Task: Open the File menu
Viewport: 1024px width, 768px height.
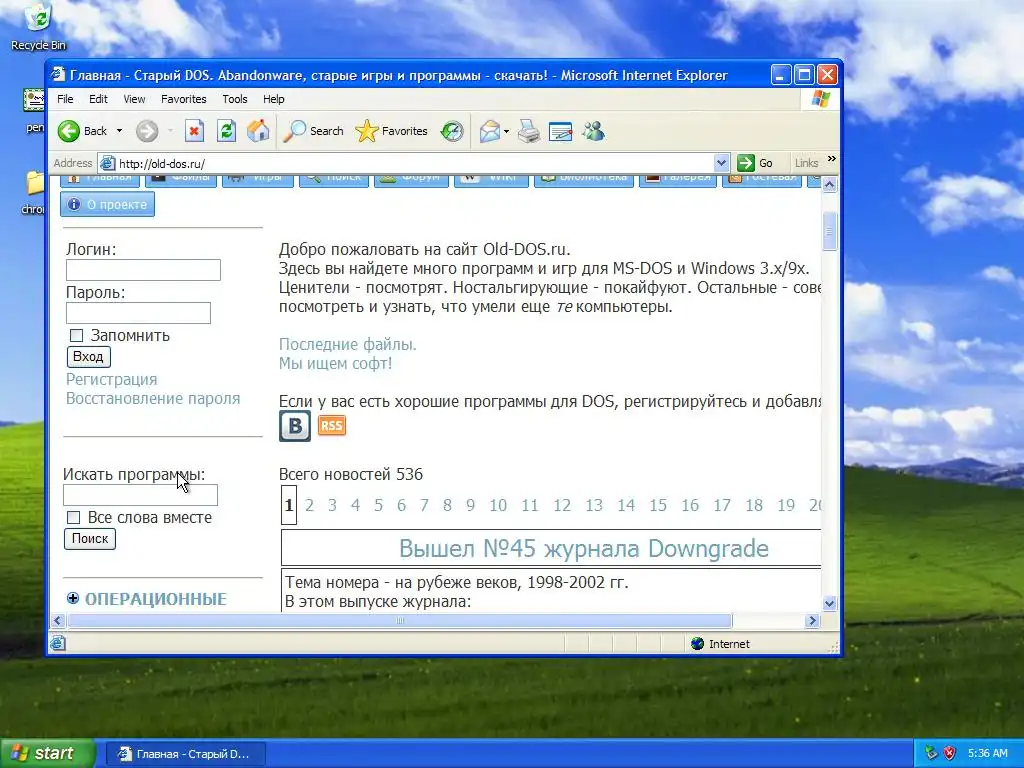Action: [65, 99]
